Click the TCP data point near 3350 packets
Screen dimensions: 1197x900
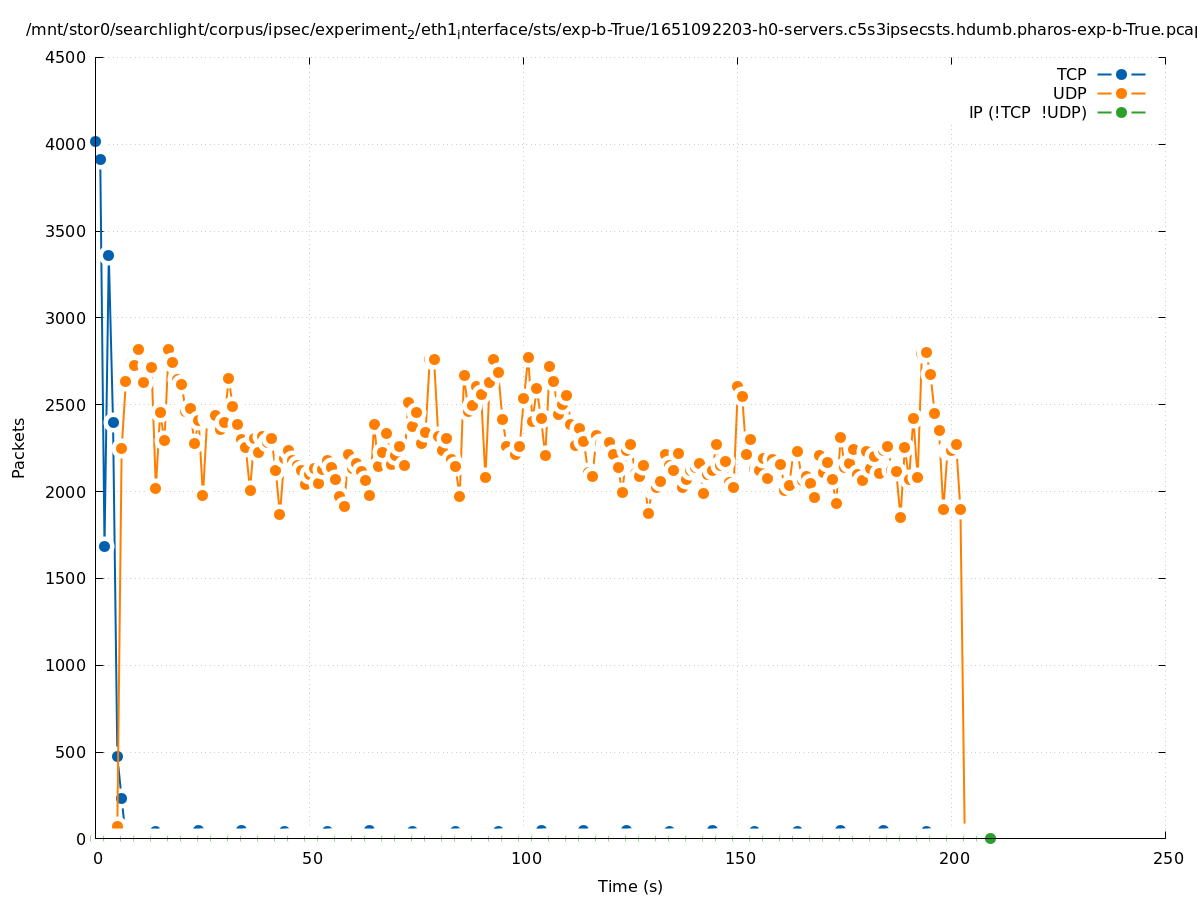click(x=108, y=255)
